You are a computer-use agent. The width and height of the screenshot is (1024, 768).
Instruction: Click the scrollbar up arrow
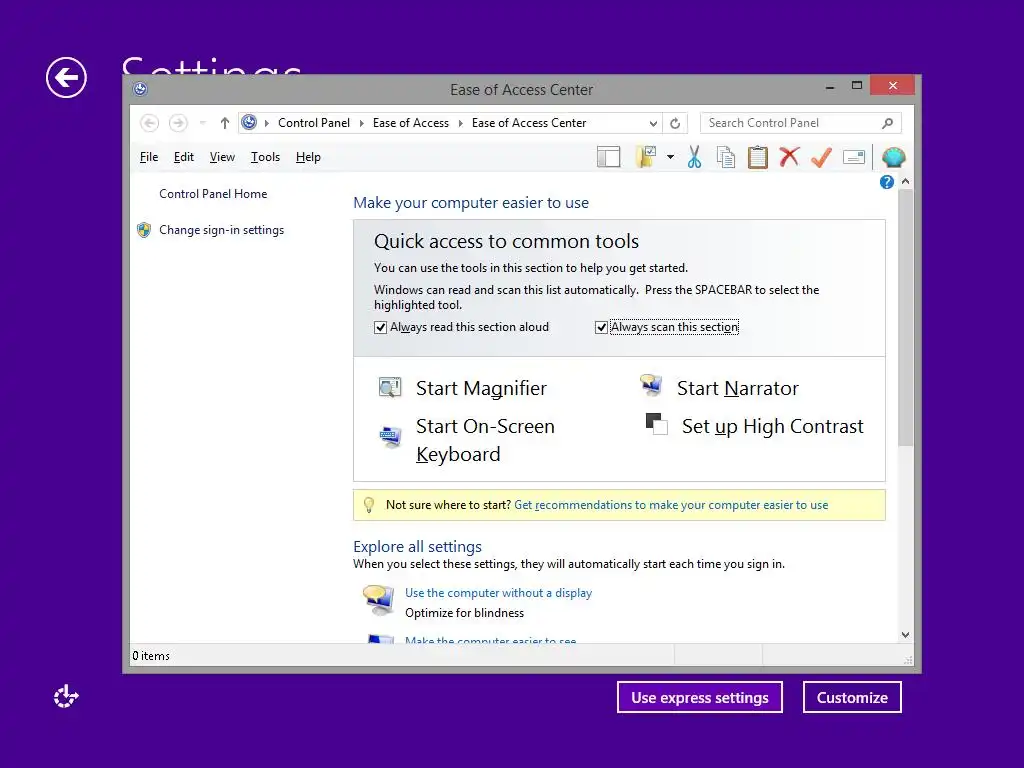[x=905, y=181]
